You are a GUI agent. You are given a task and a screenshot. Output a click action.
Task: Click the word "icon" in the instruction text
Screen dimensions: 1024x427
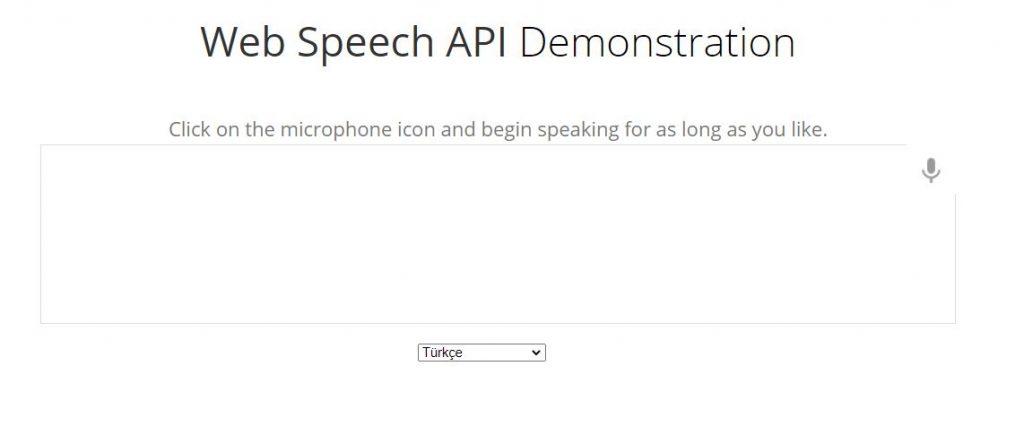coord(416,129)
